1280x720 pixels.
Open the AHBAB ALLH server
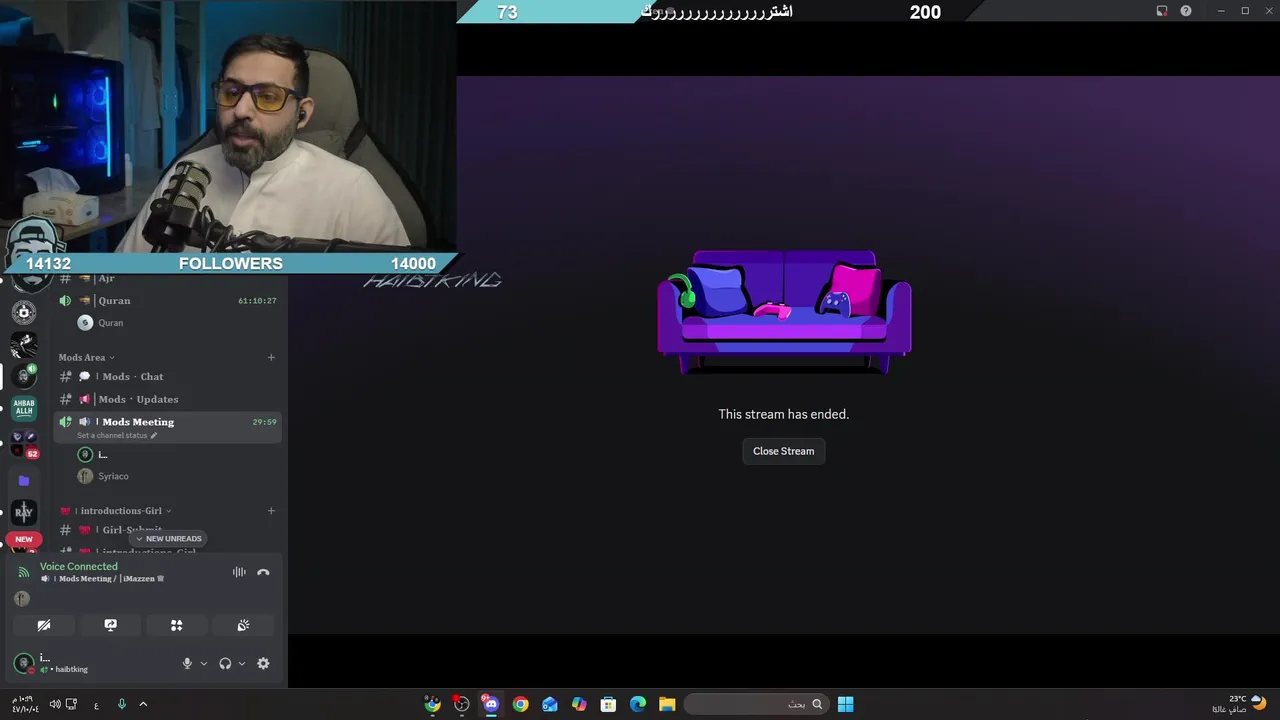[24, 408]
